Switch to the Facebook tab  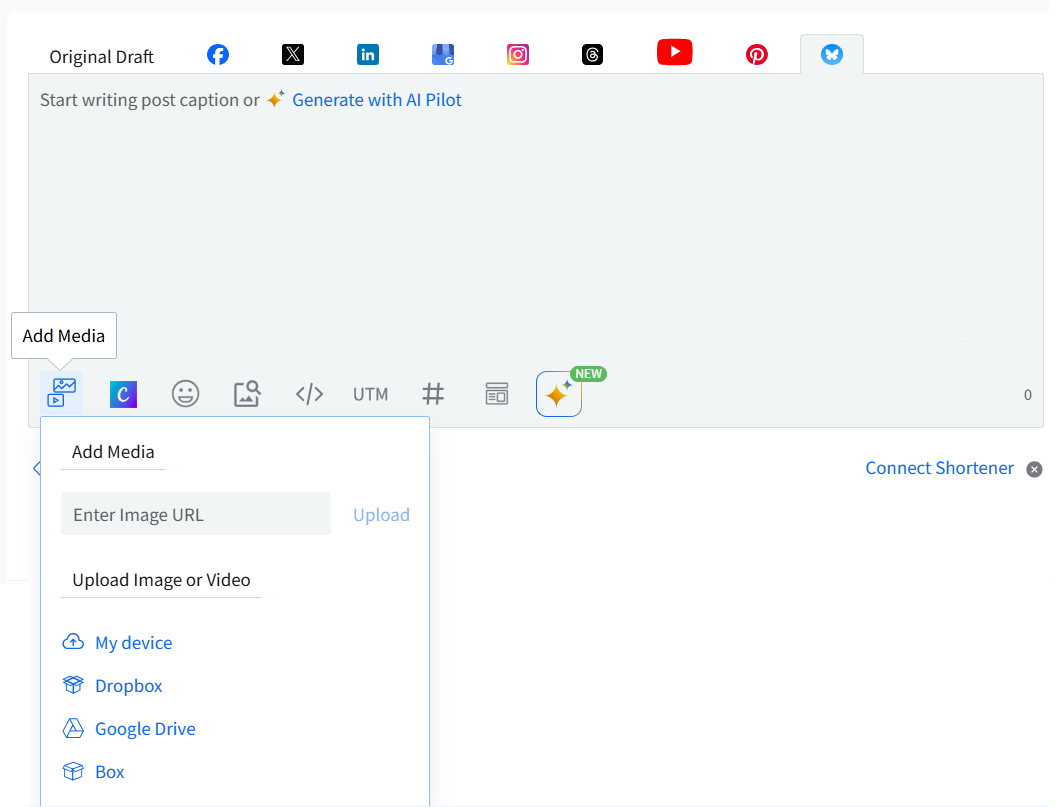pyautogui.click(x=218, y=55)
